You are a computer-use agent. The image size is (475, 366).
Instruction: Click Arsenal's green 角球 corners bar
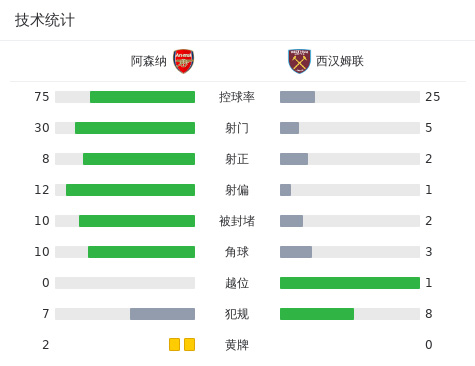(x=141, y=252)
